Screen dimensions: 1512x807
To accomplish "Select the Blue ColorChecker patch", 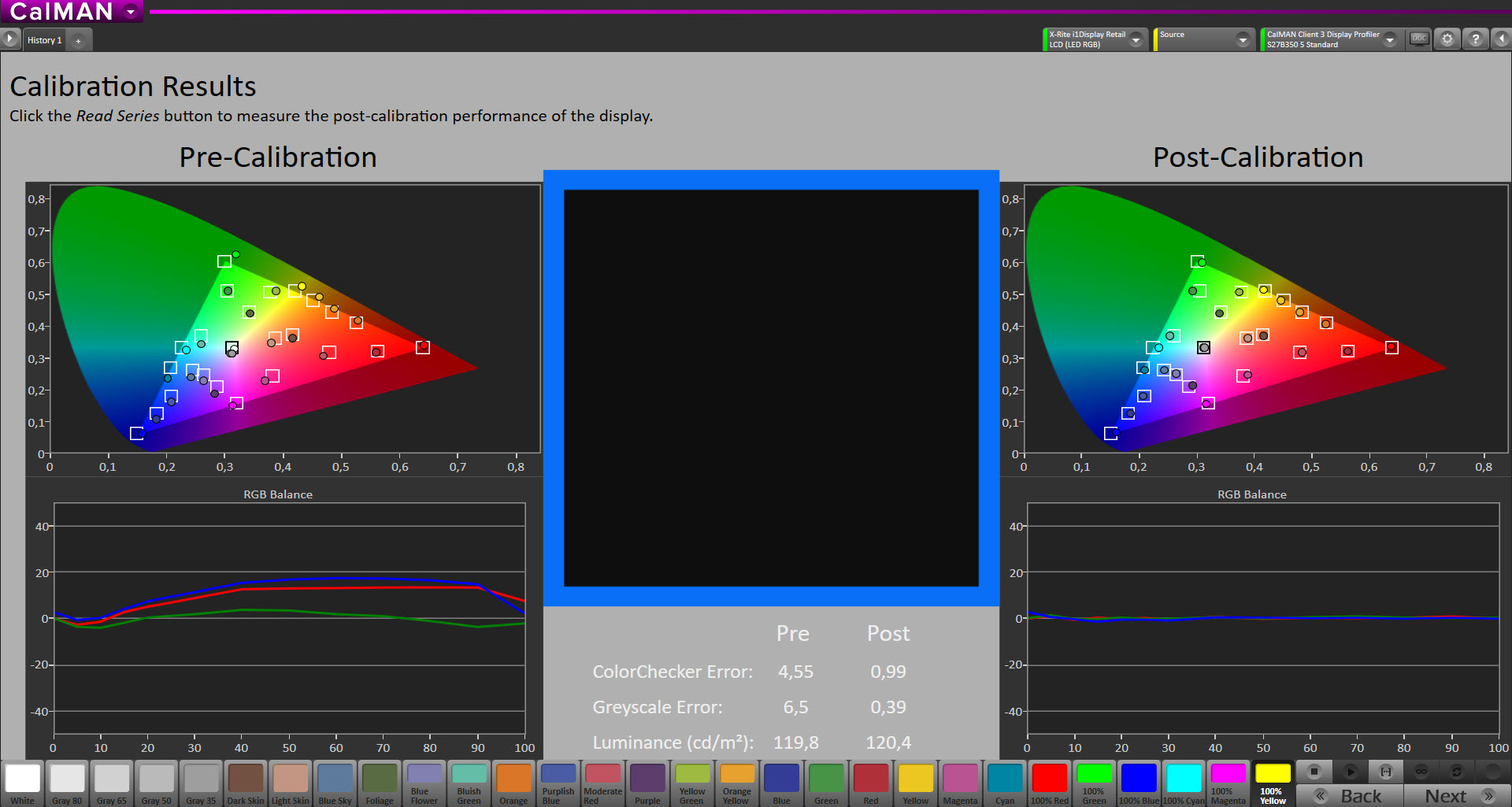I will [x=781, y=783].
